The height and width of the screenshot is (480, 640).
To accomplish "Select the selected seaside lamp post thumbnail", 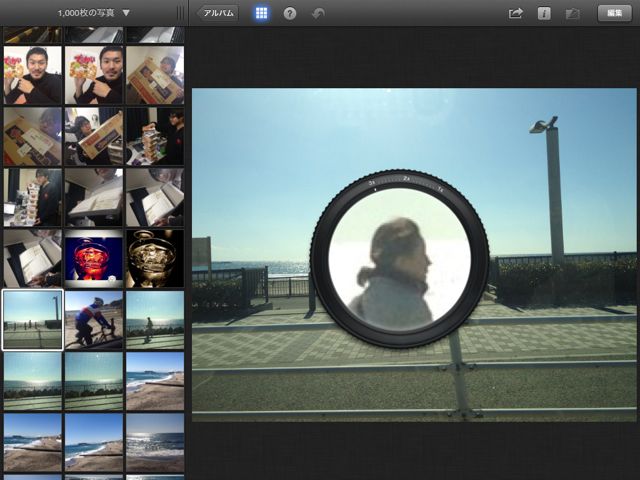I will pos(33,320).
